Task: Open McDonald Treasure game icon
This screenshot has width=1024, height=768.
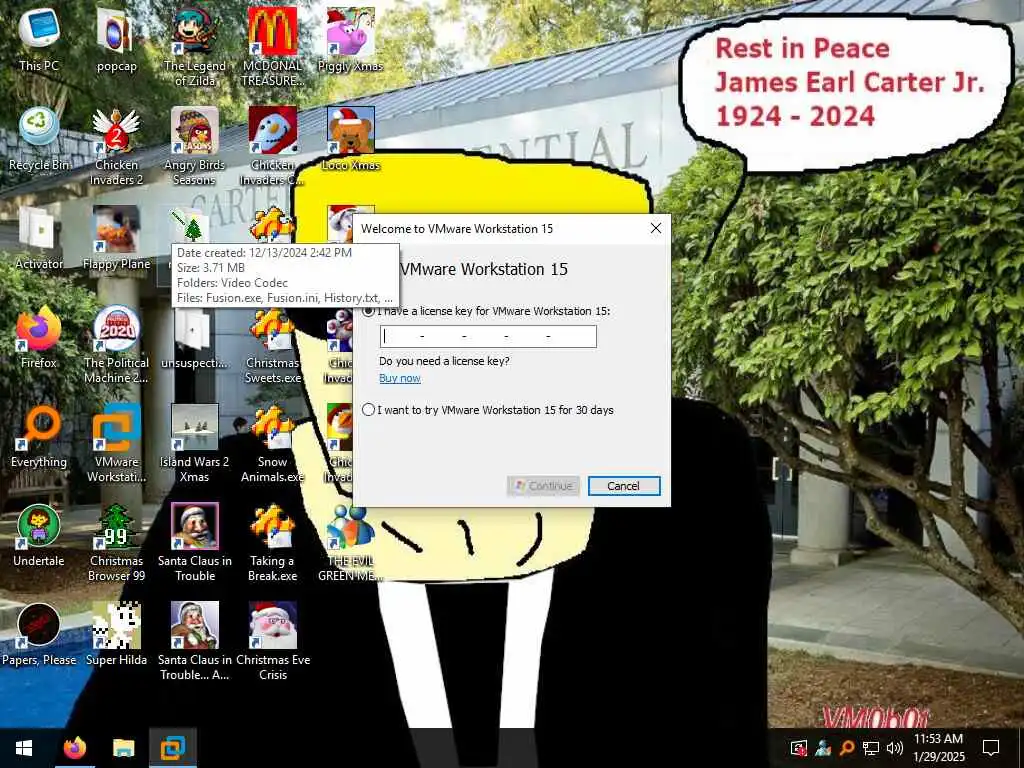Action: click(272, 46)
